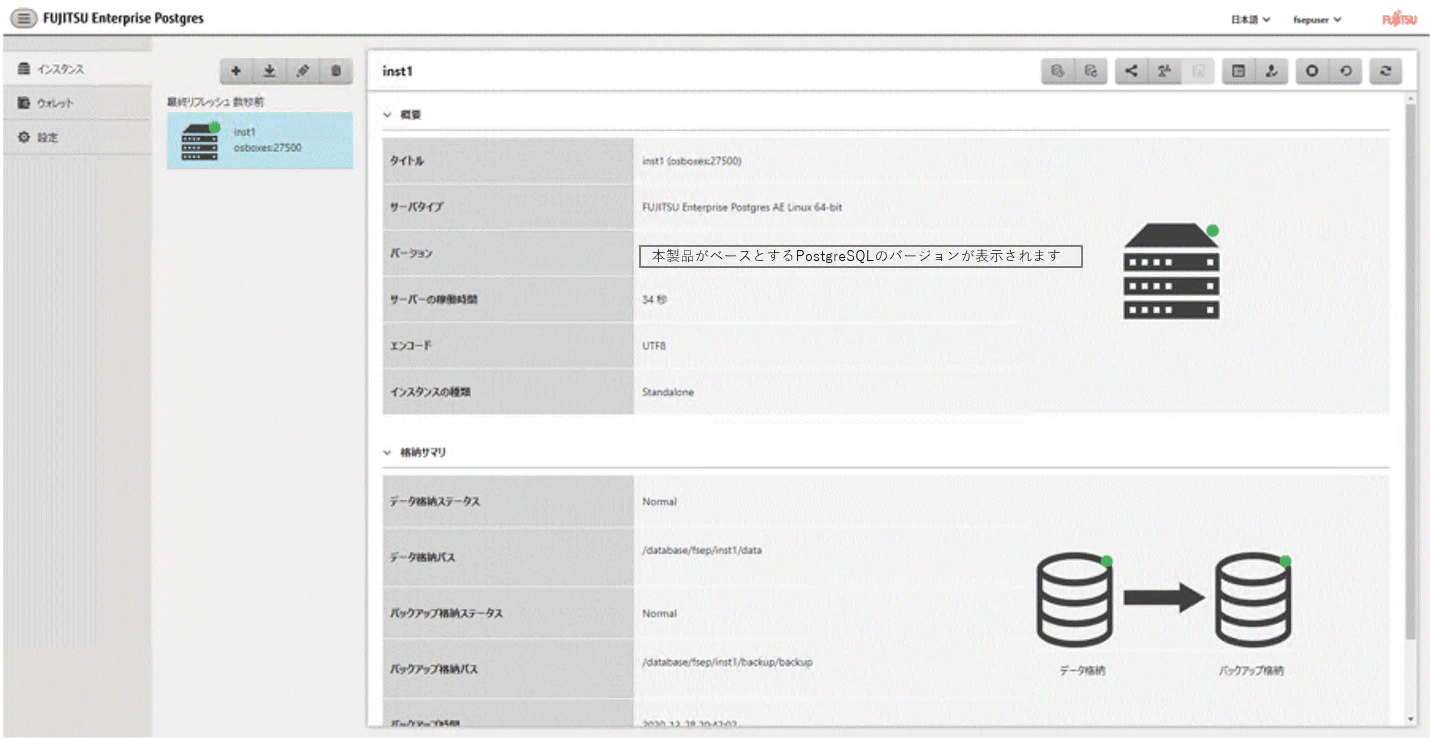This screenshot has height=738, width=1430.
Task: Click the scrollbar up arrow in details panel
Action: coord(1410,100)
